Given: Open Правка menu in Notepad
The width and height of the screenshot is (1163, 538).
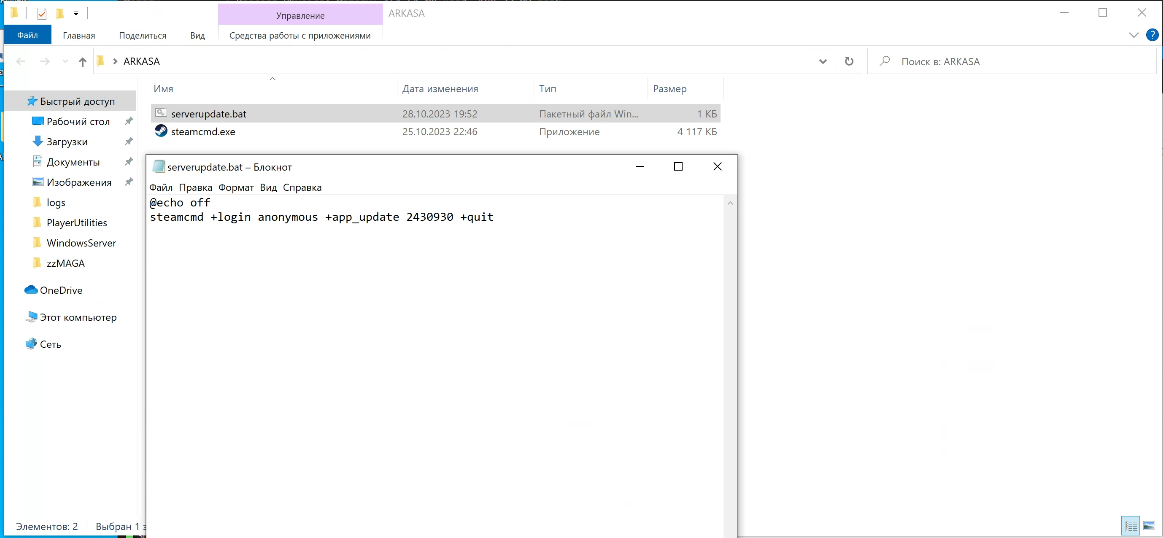Looking at the screenshot, I should pos(196,188).
